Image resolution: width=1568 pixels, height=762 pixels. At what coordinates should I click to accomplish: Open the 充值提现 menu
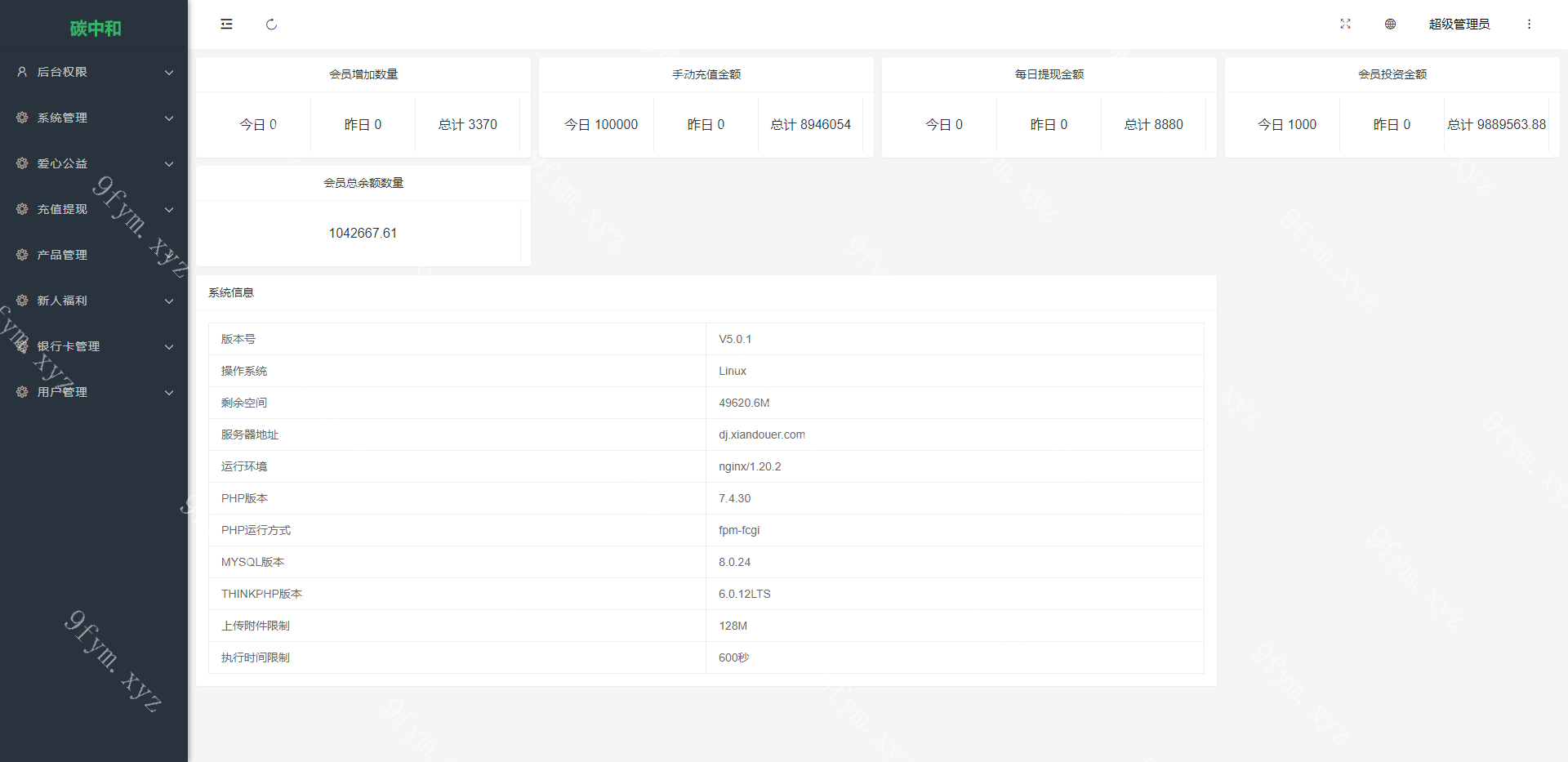click(x=94, y=209)
